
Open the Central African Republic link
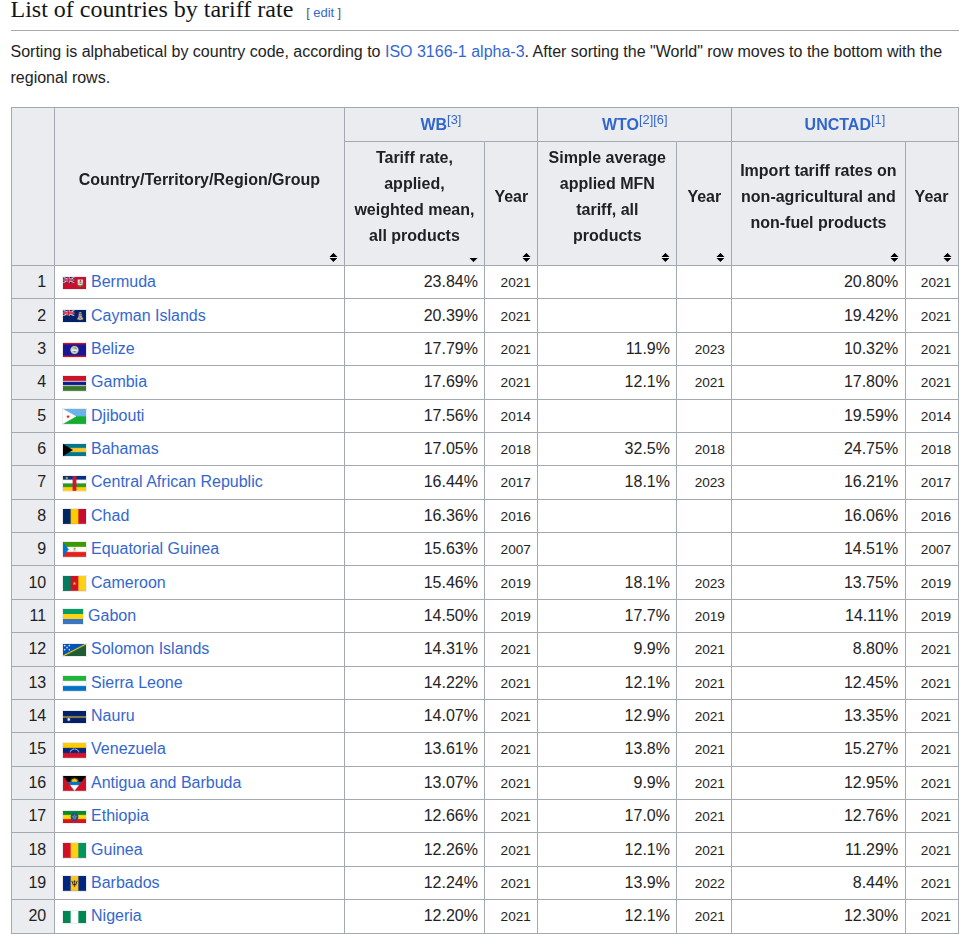click(x=176, y=482)
